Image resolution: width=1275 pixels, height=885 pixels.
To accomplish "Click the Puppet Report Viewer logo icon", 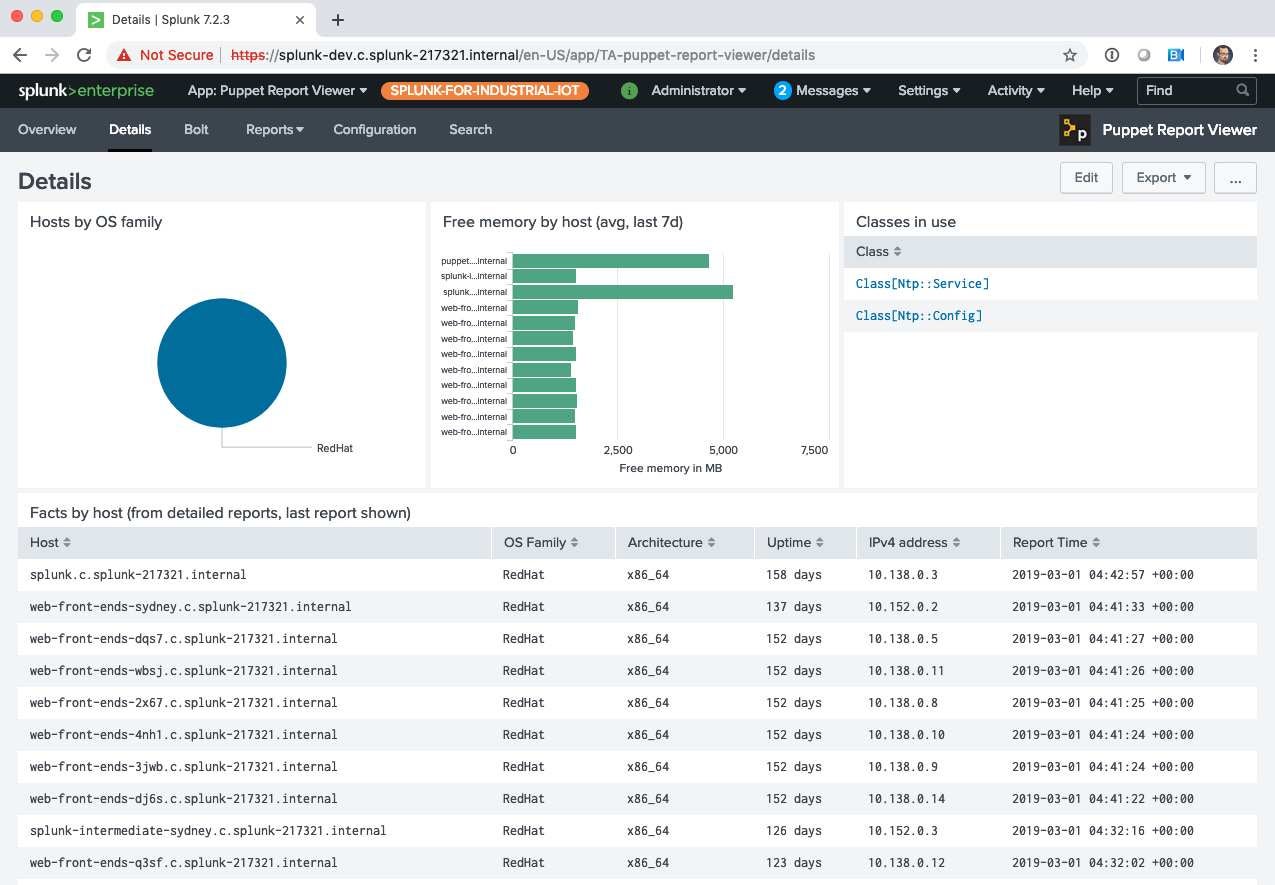I will 1075,130.
